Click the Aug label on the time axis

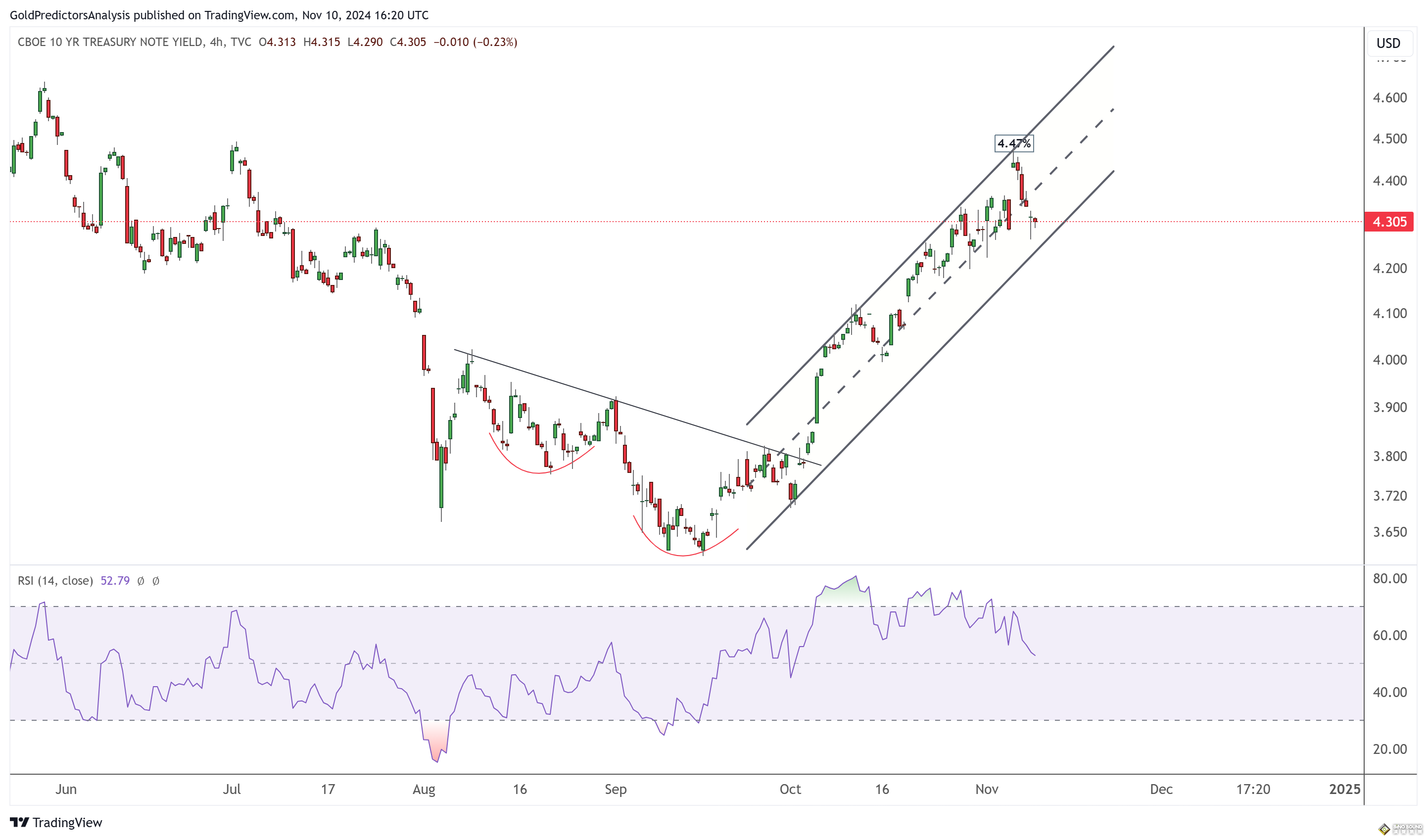coord(424,789)
